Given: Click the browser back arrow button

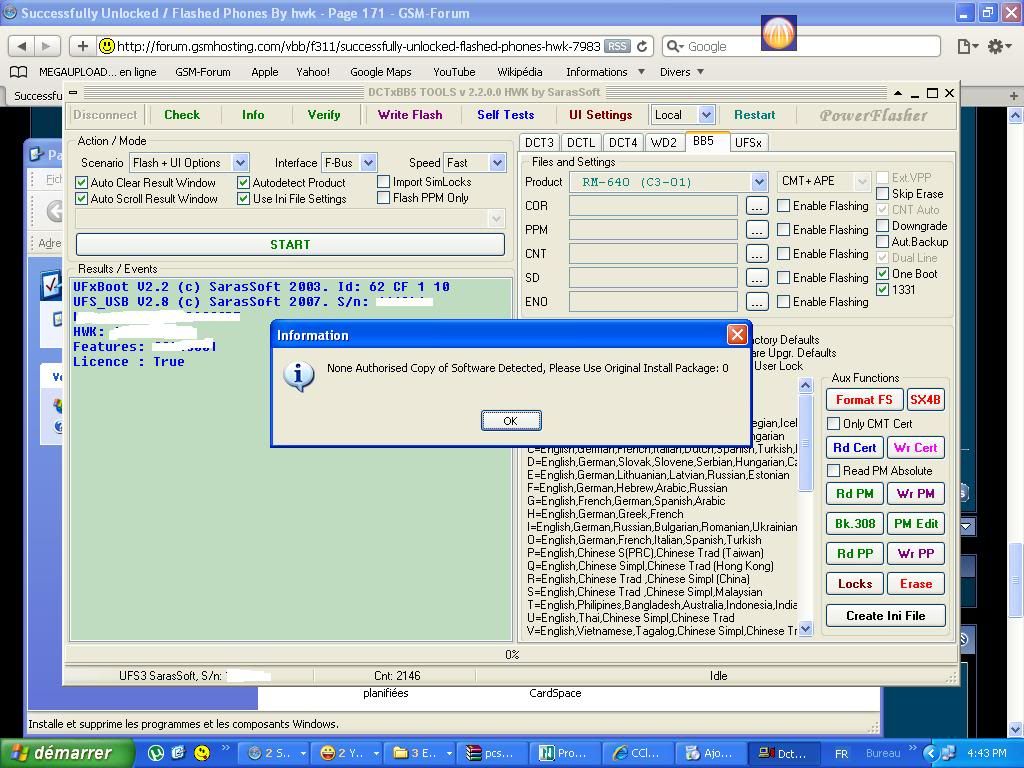Looking at the screenshot, I should (x=22, y=46).
